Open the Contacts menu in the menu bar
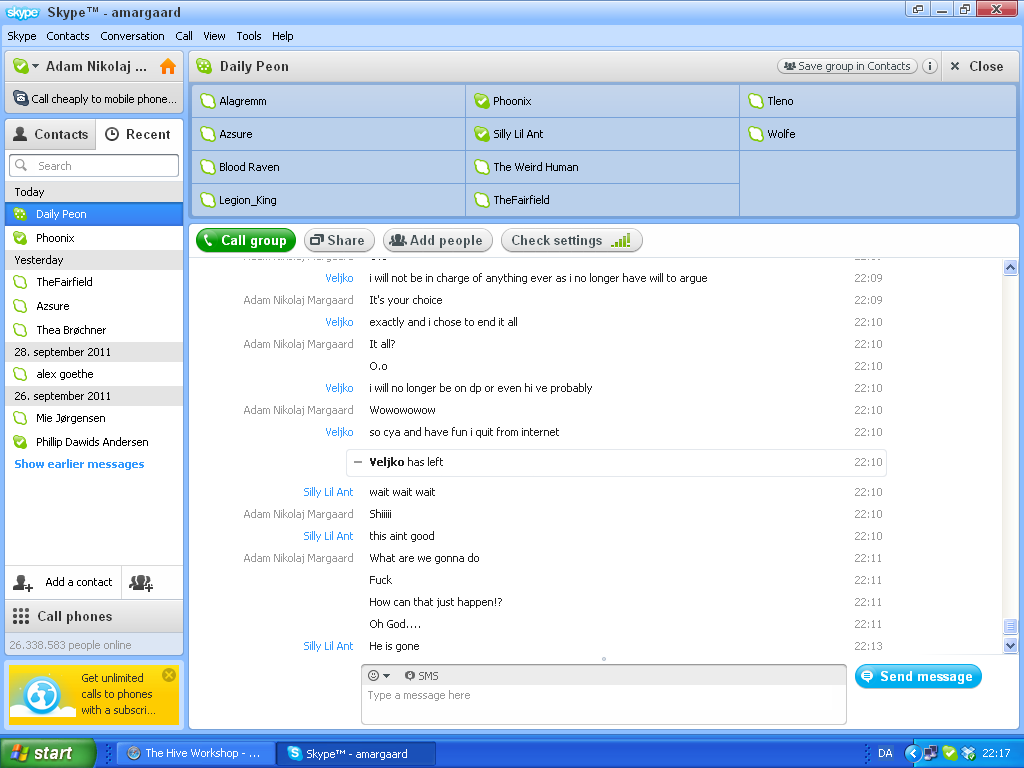The image size is (1024, 768). point(68,36)
